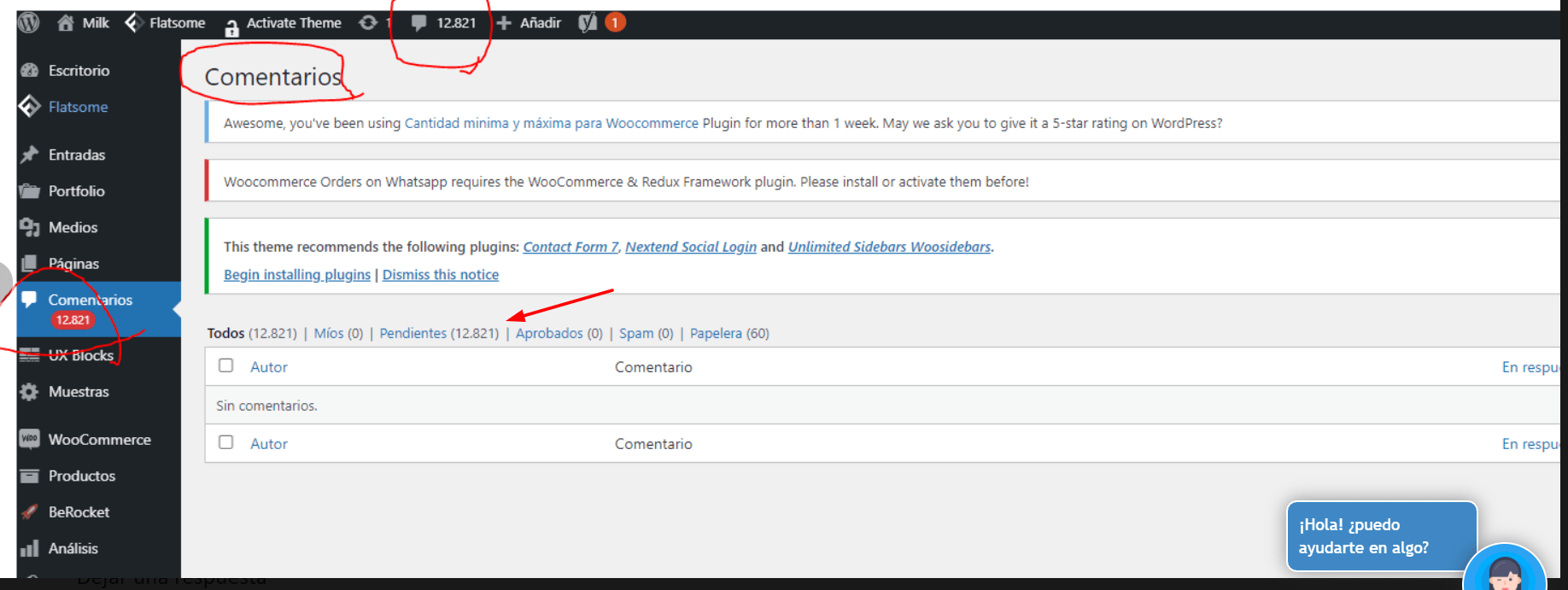Click the Flatsome label in the admin bar

(178, 23)
